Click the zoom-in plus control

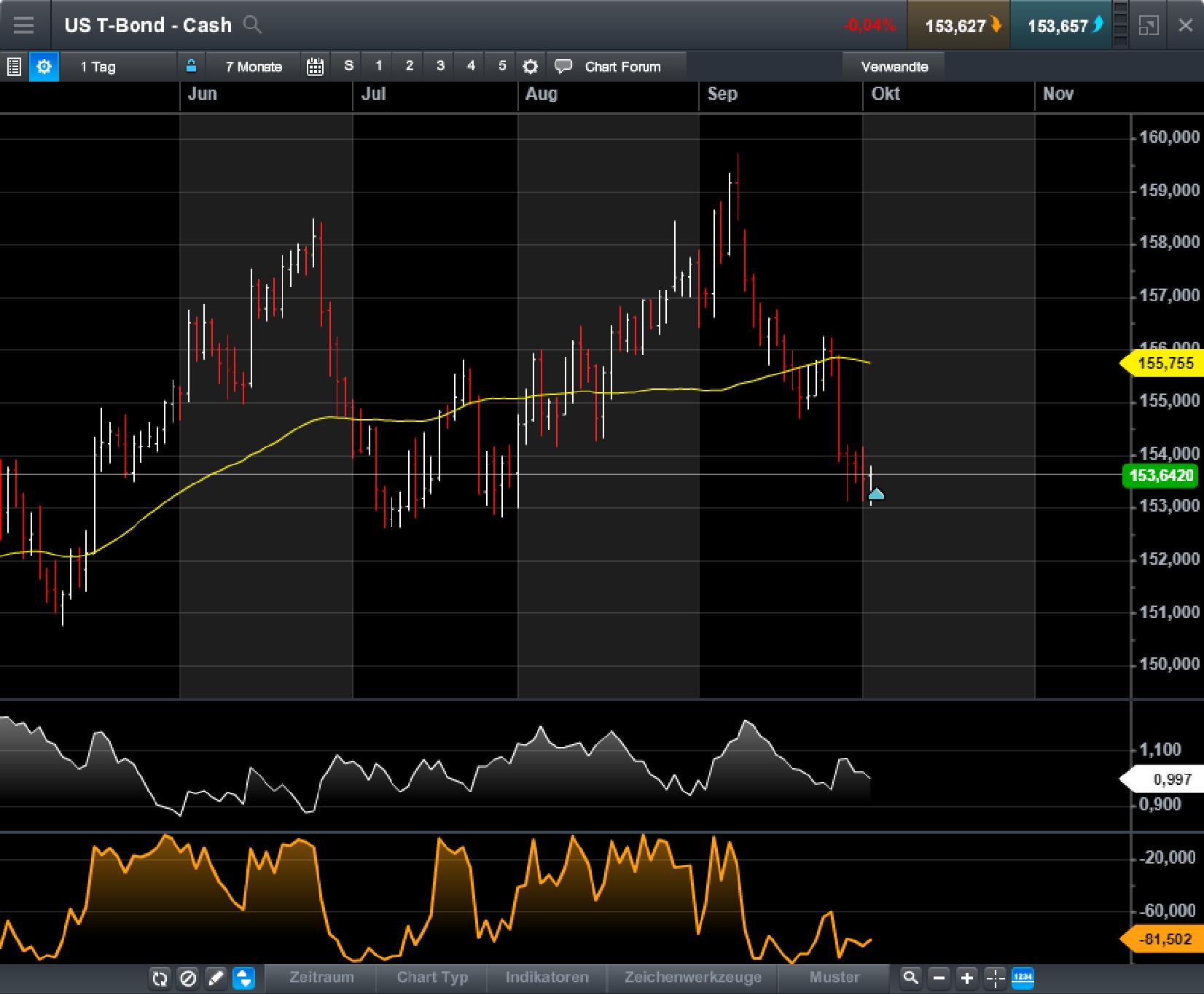[966, 979]
